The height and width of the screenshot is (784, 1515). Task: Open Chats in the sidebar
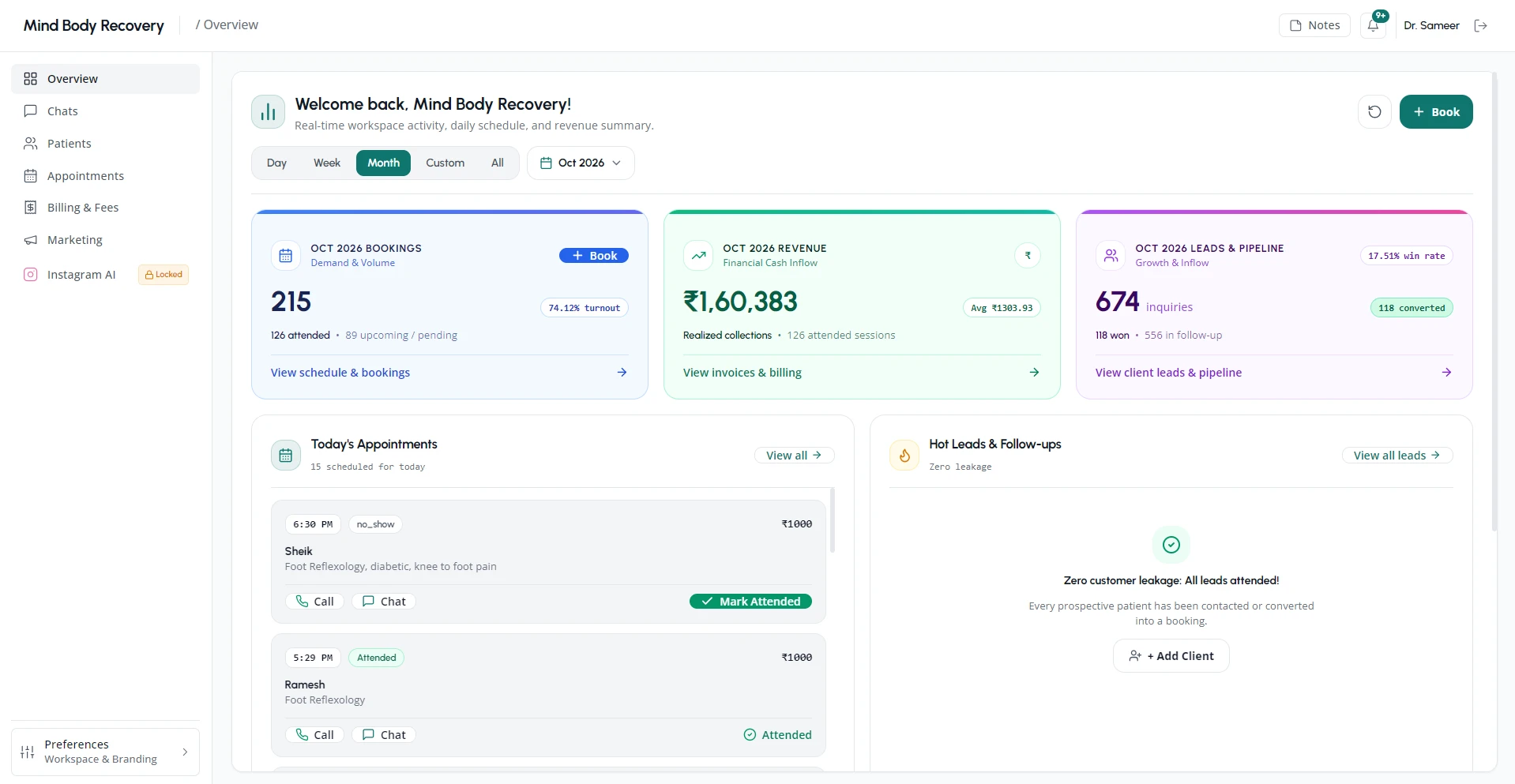point(105,111)
